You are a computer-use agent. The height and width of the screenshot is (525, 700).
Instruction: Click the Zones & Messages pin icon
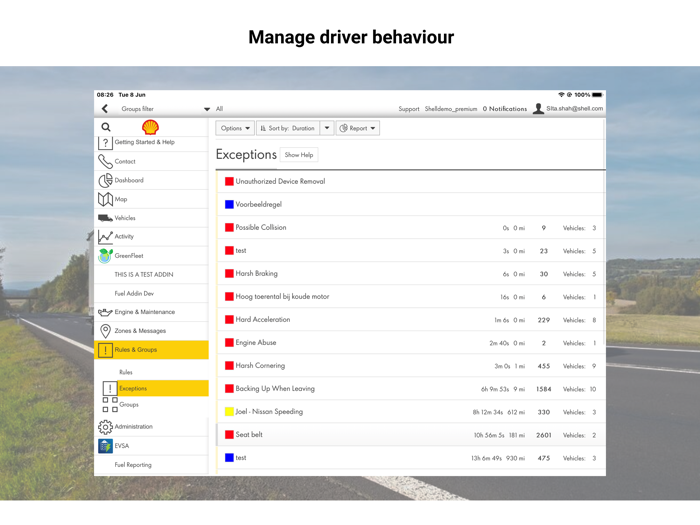(105, 331)
